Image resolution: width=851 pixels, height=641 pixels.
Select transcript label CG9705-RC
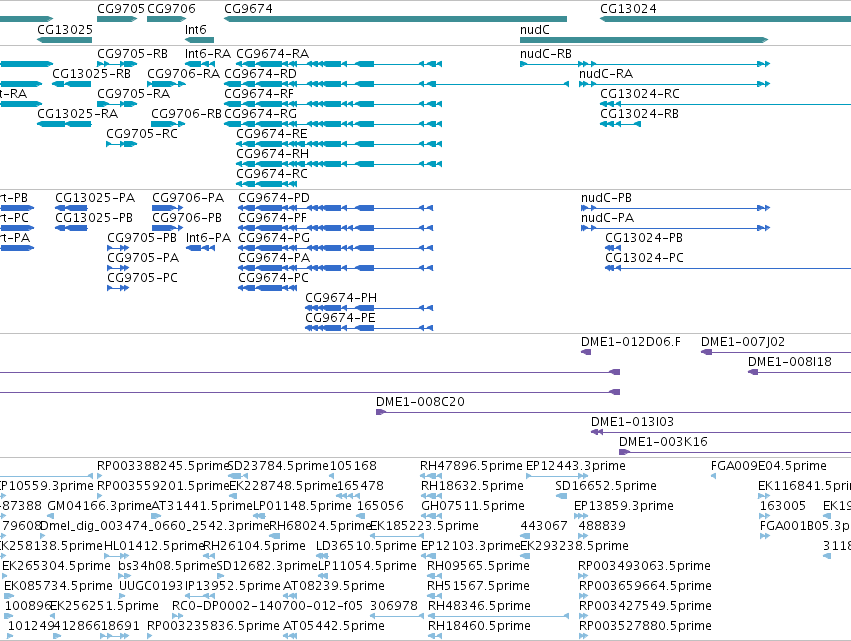click(x=142, y=134)
